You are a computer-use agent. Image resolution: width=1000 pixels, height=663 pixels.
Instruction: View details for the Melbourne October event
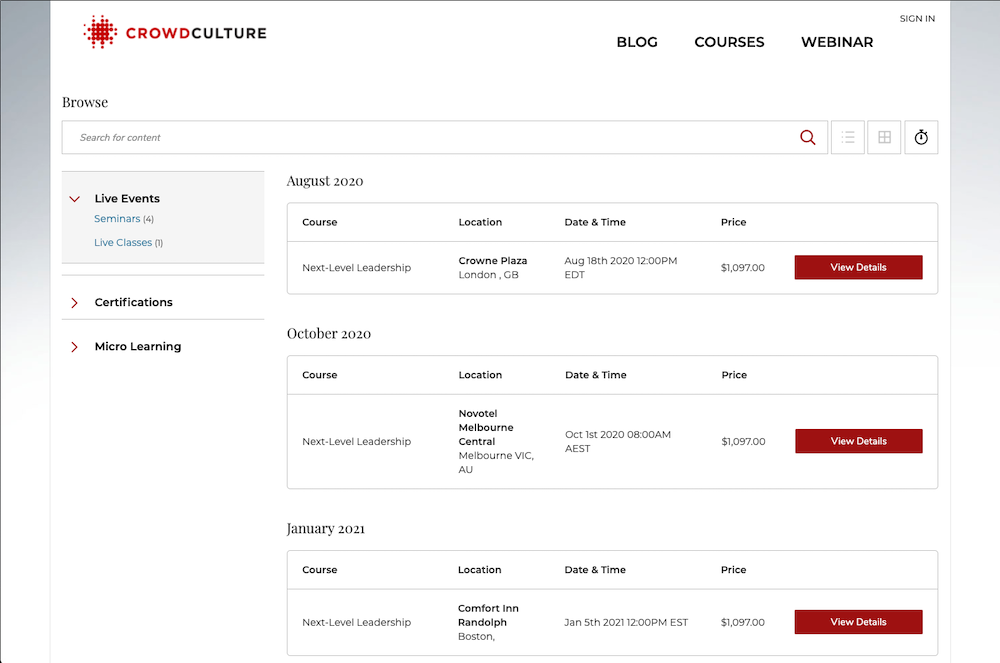(x=858, y=441)
